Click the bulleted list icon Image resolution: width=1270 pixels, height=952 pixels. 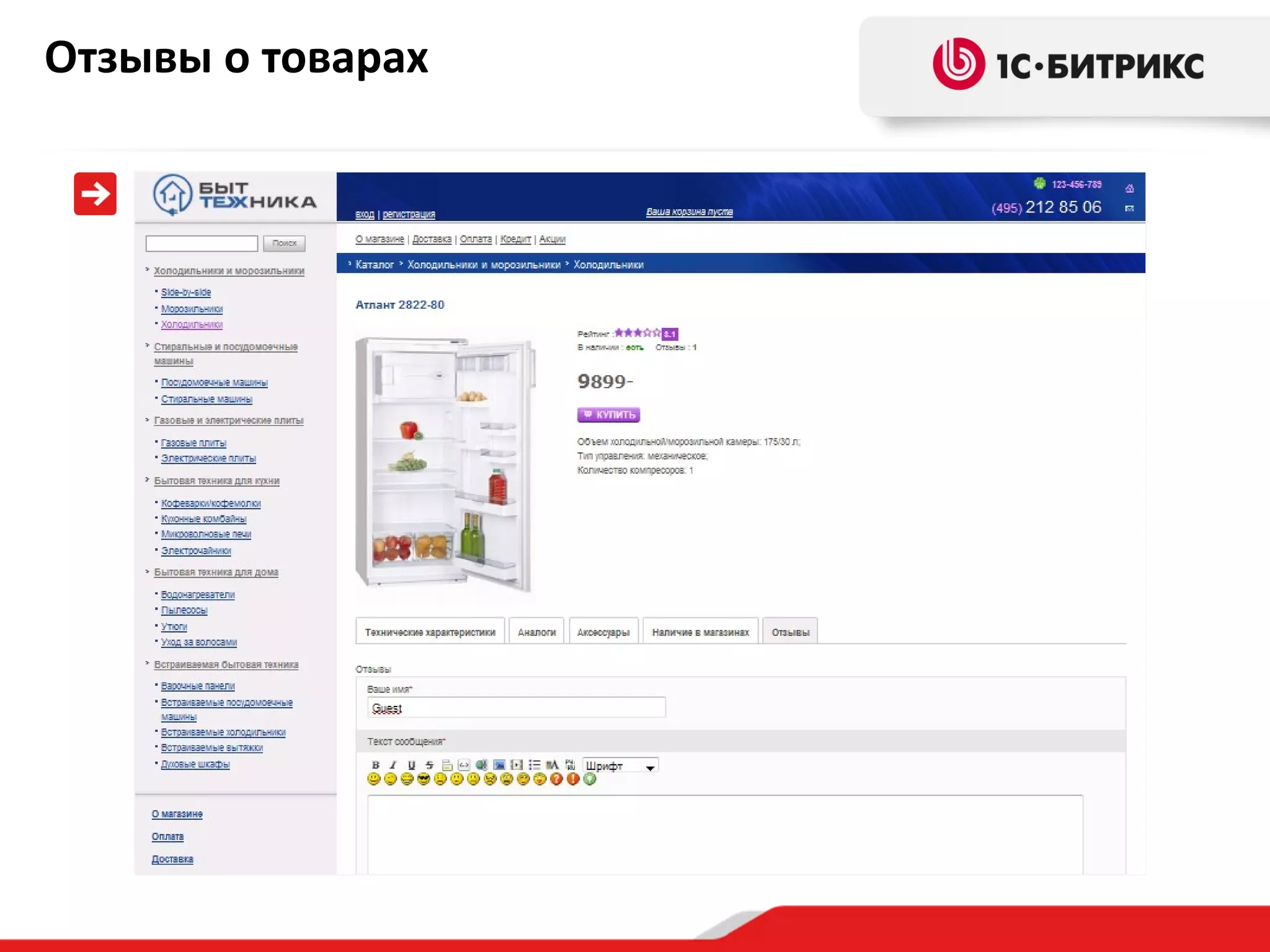(535, 765)
